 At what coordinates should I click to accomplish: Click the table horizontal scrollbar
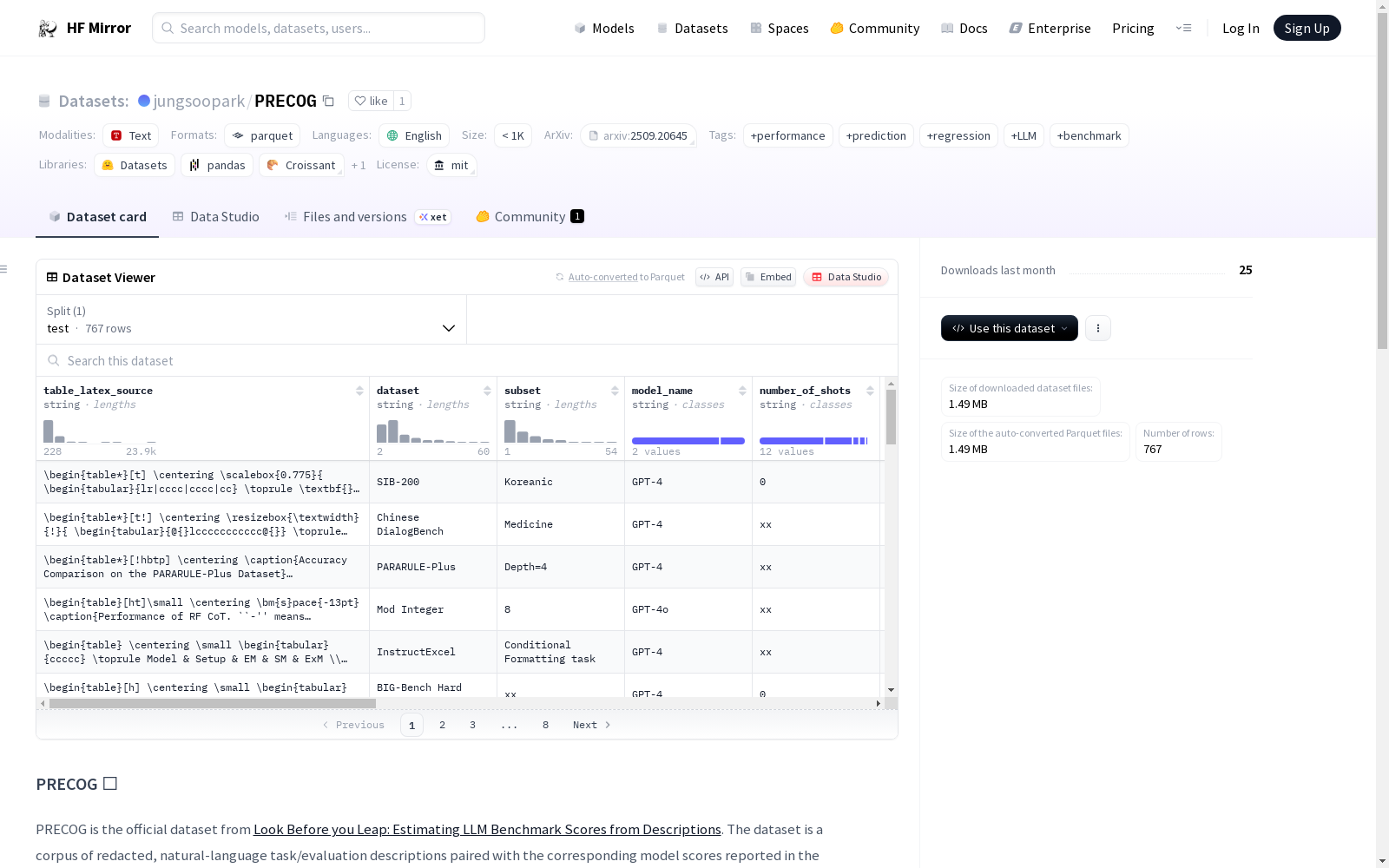click(213, 703)
